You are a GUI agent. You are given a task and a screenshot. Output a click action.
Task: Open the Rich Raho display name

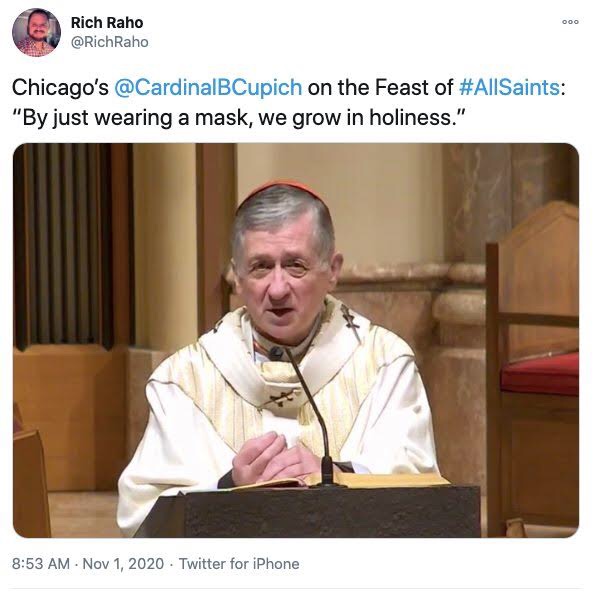point(107,23)
